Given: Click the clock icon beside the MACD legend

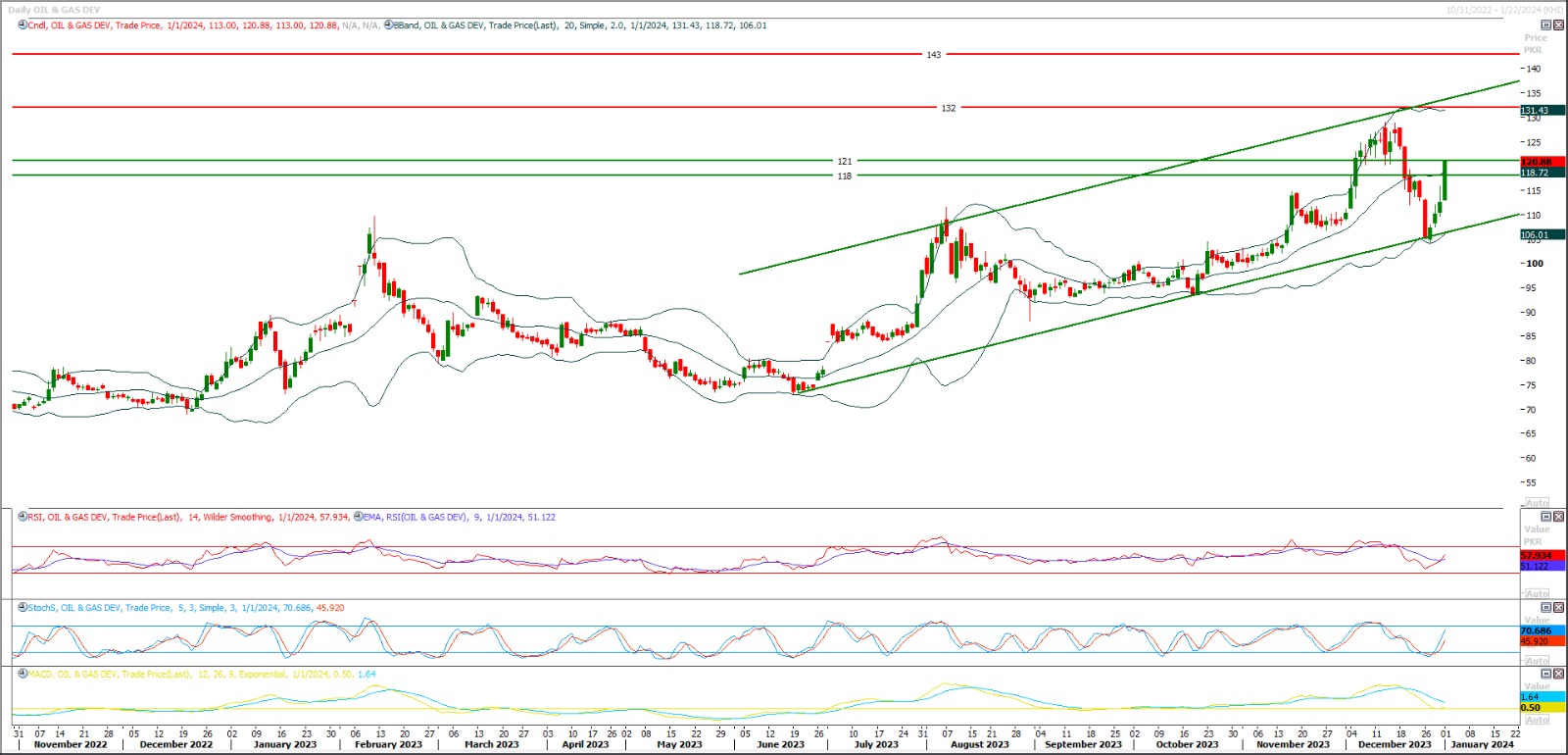Looking at the screenshot, I should pos(22,675).
